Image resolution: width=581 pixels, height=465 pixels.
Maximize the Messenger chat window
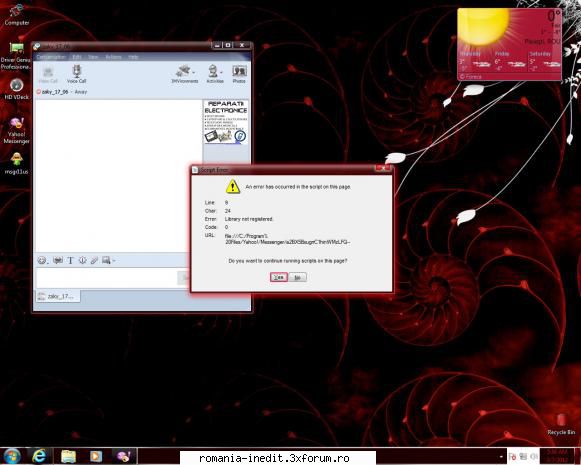click(x=228, y=45)
